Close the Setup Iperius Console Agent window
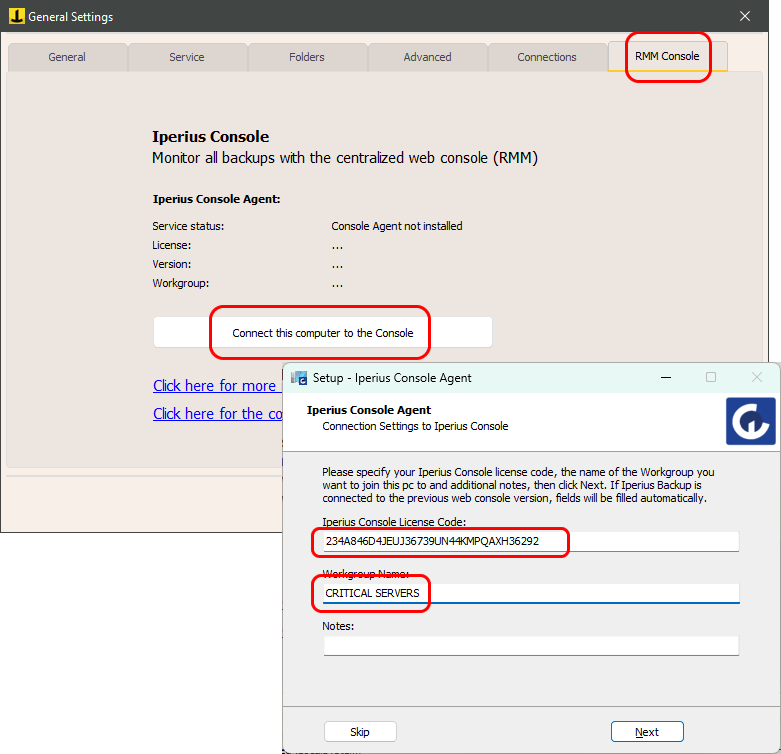The image size is (781, 754). click(x=757, y=377)
